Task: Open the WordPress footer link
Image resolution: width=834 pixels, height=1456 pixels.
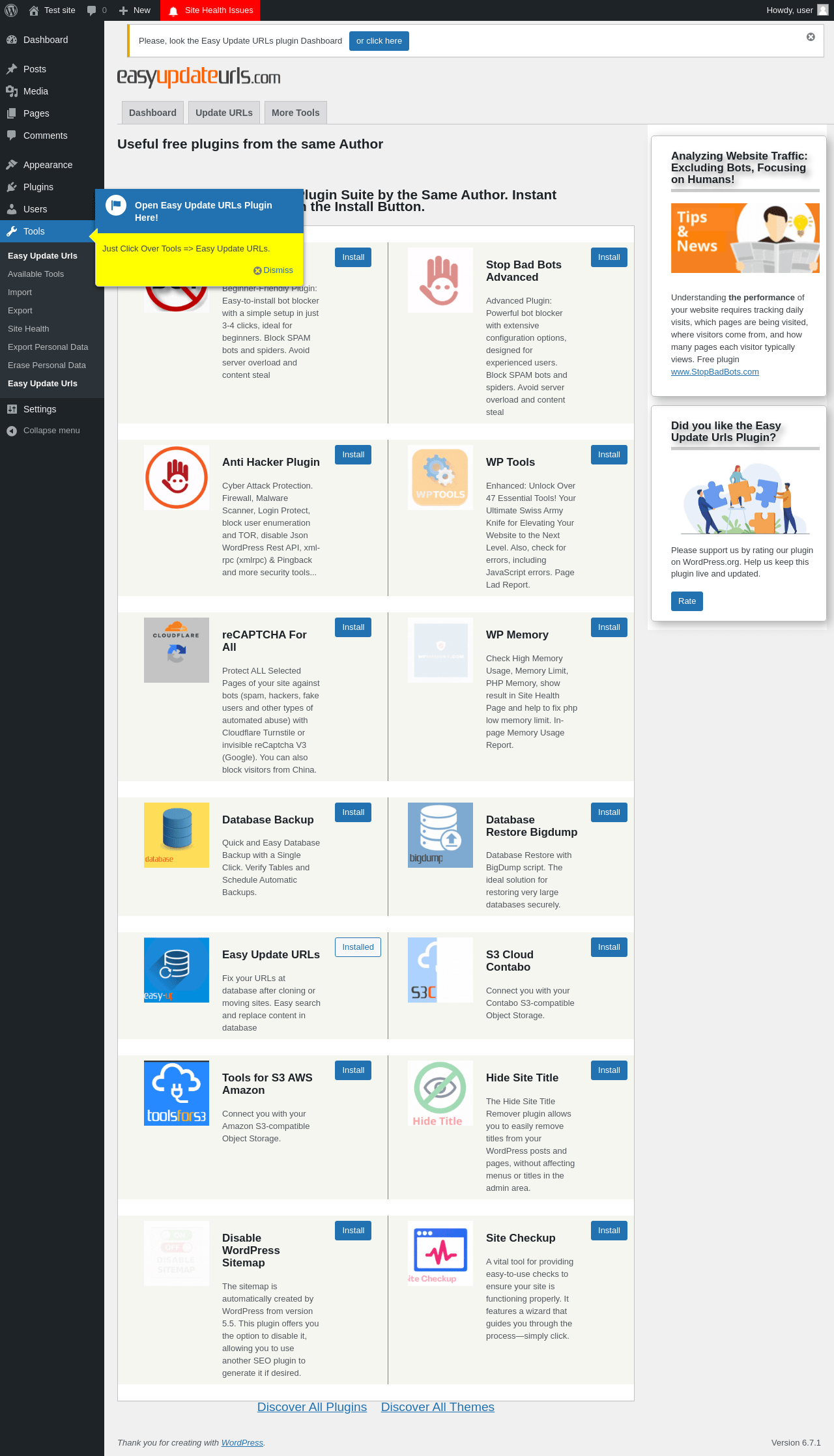Action: tap(242, 1443)
